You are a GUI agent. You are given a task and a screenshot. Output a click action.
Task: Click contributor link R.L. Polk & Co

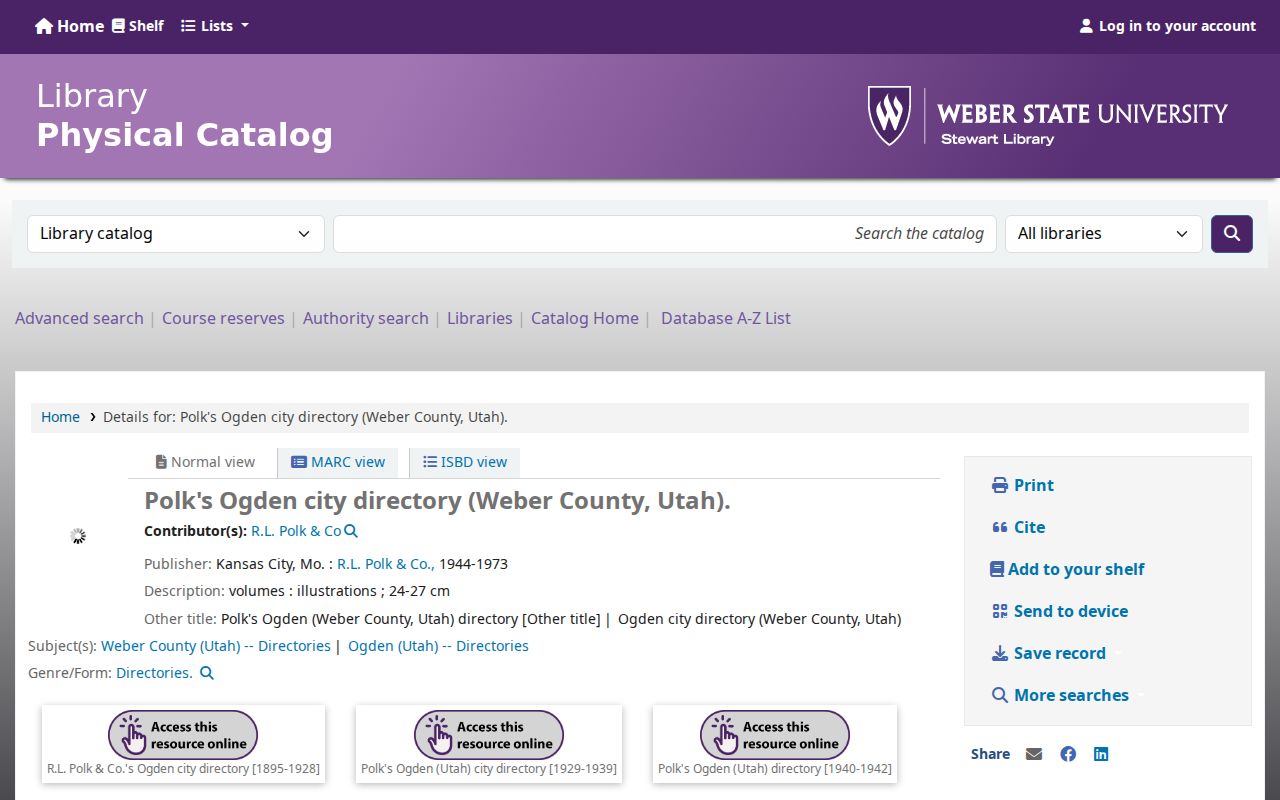296,531
